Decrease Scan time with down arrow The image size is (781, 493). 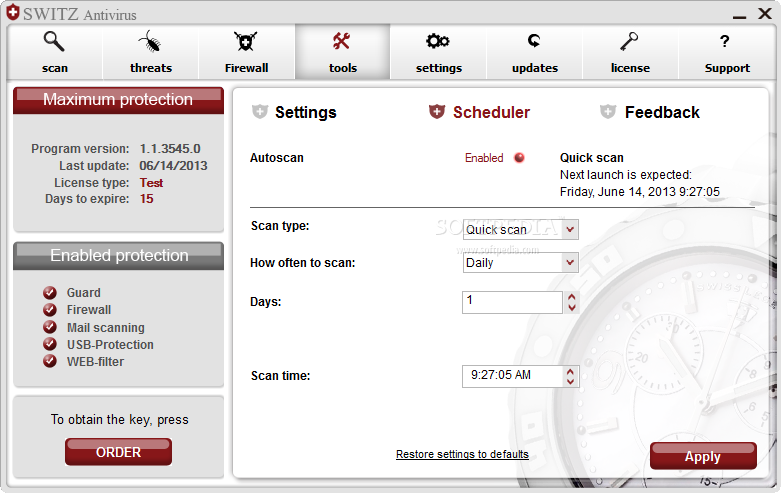coord(570,381)
